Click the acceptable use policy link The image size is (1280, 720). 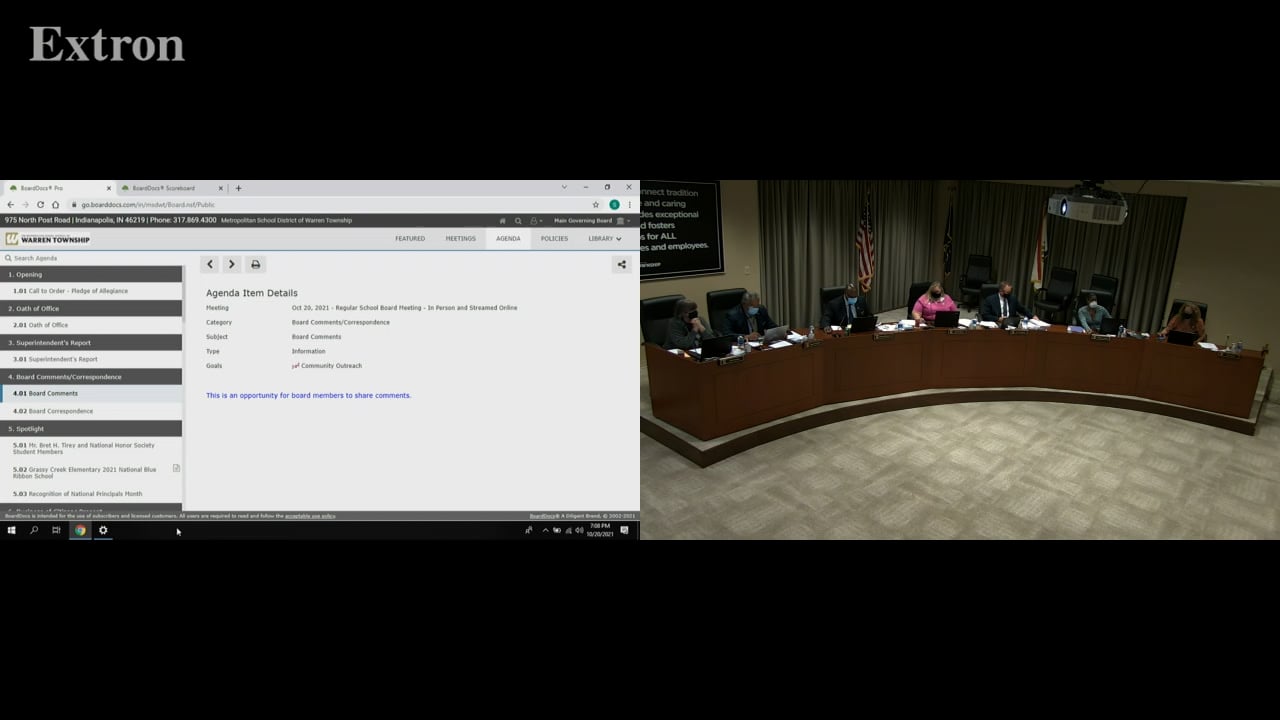point(310,516)
